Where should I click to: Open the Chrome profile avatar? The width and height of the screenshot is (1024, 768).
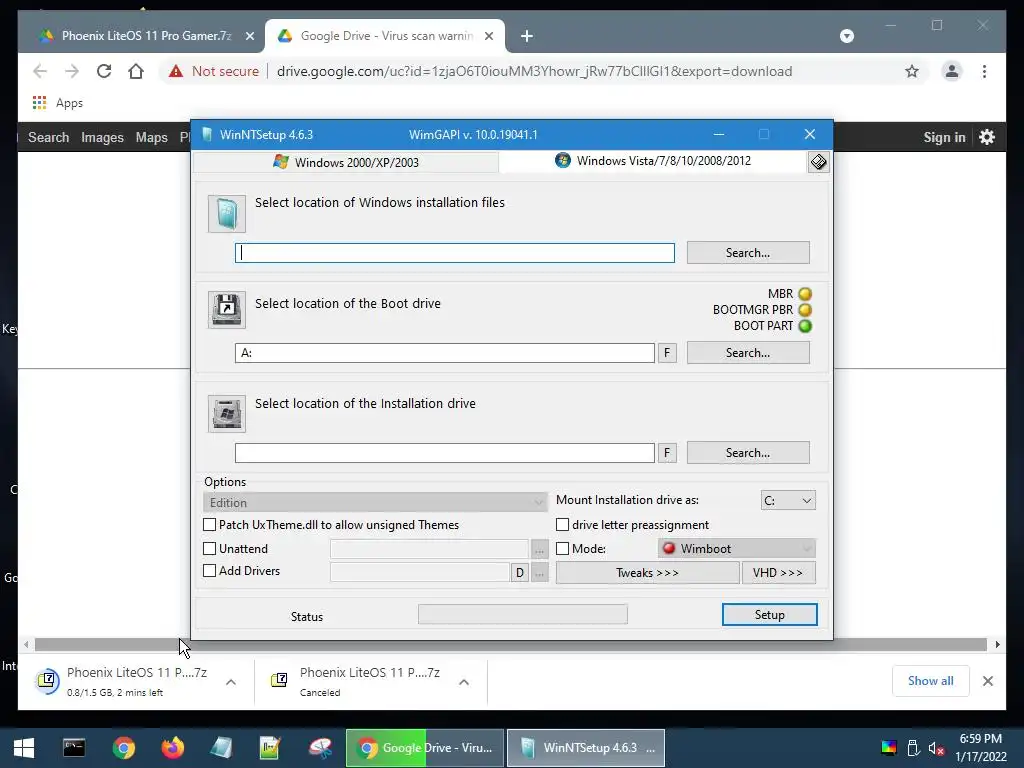(952, 71)
